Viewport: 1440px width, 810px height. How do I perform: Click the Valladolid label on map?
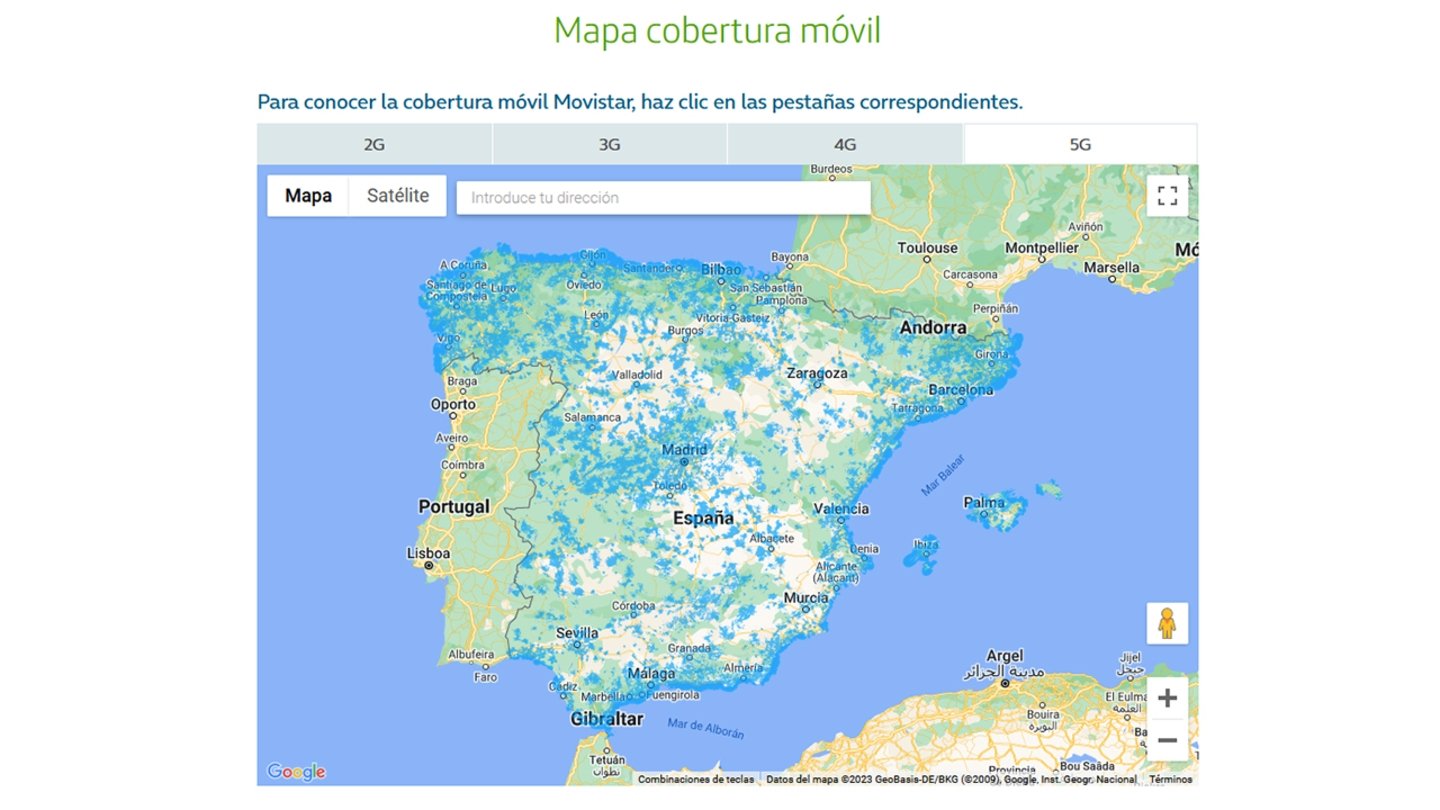(x=635, y=375)
